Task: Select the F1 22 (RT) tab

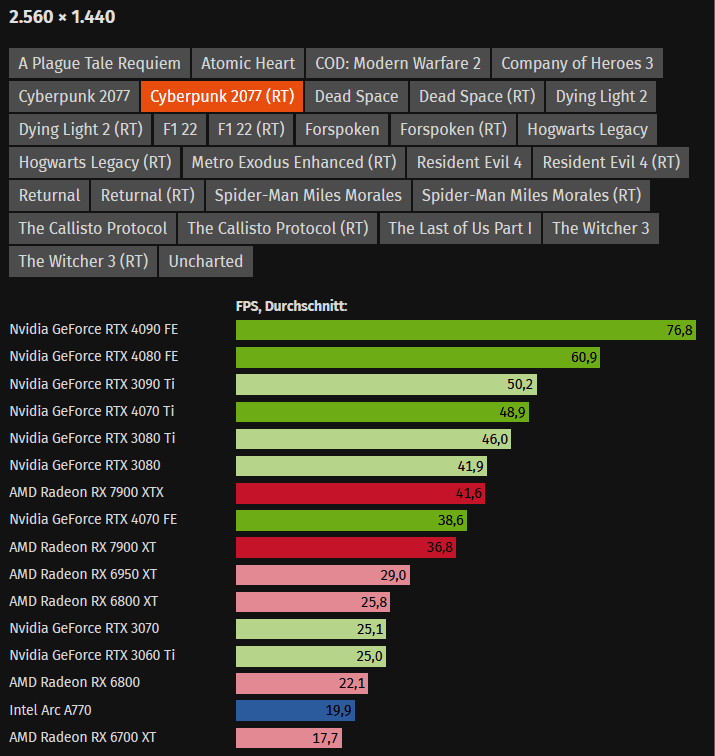Action: 251,130
